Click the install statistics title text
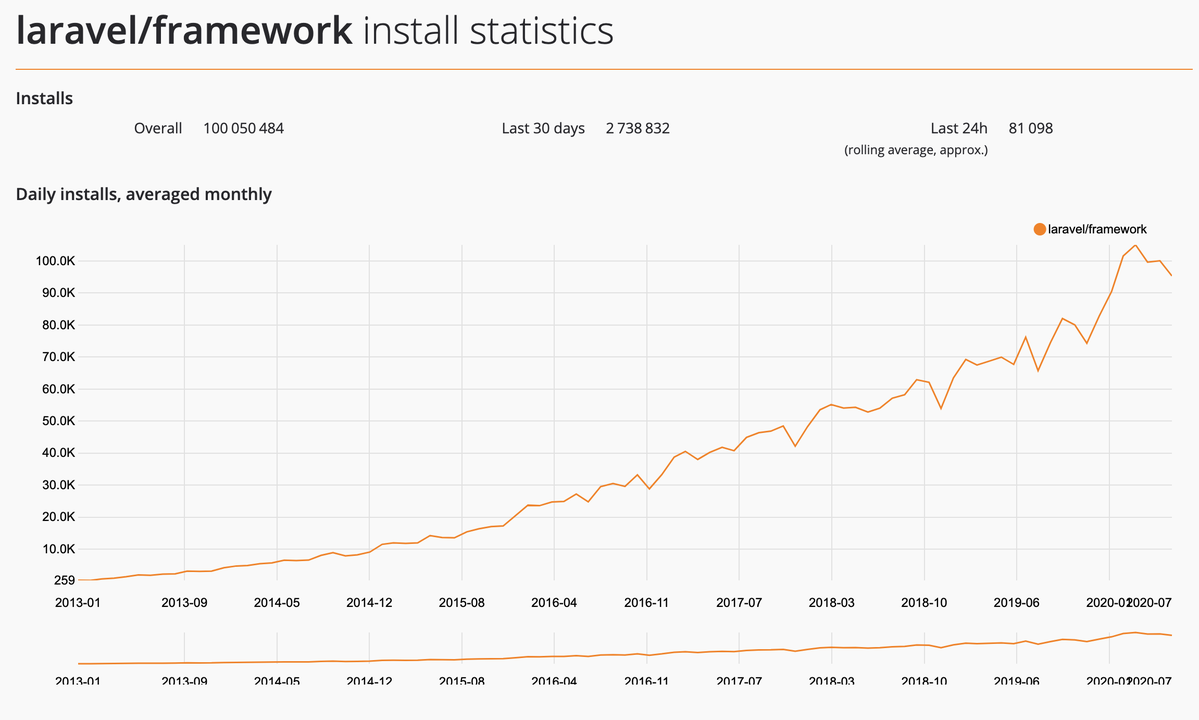 [488, 30]
